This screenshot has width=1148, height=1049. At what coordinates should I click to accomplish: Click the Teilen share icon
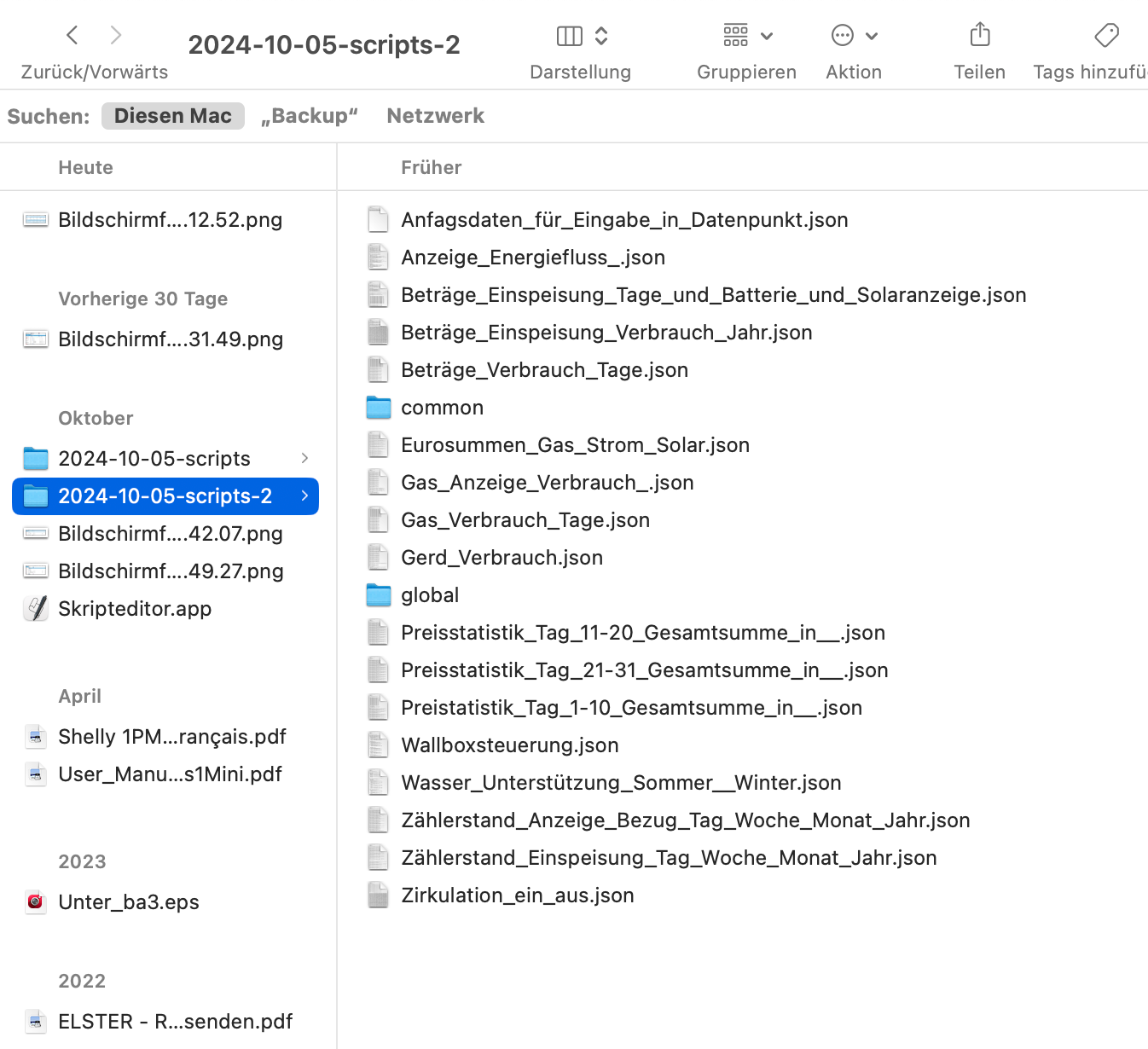point(980,34)
